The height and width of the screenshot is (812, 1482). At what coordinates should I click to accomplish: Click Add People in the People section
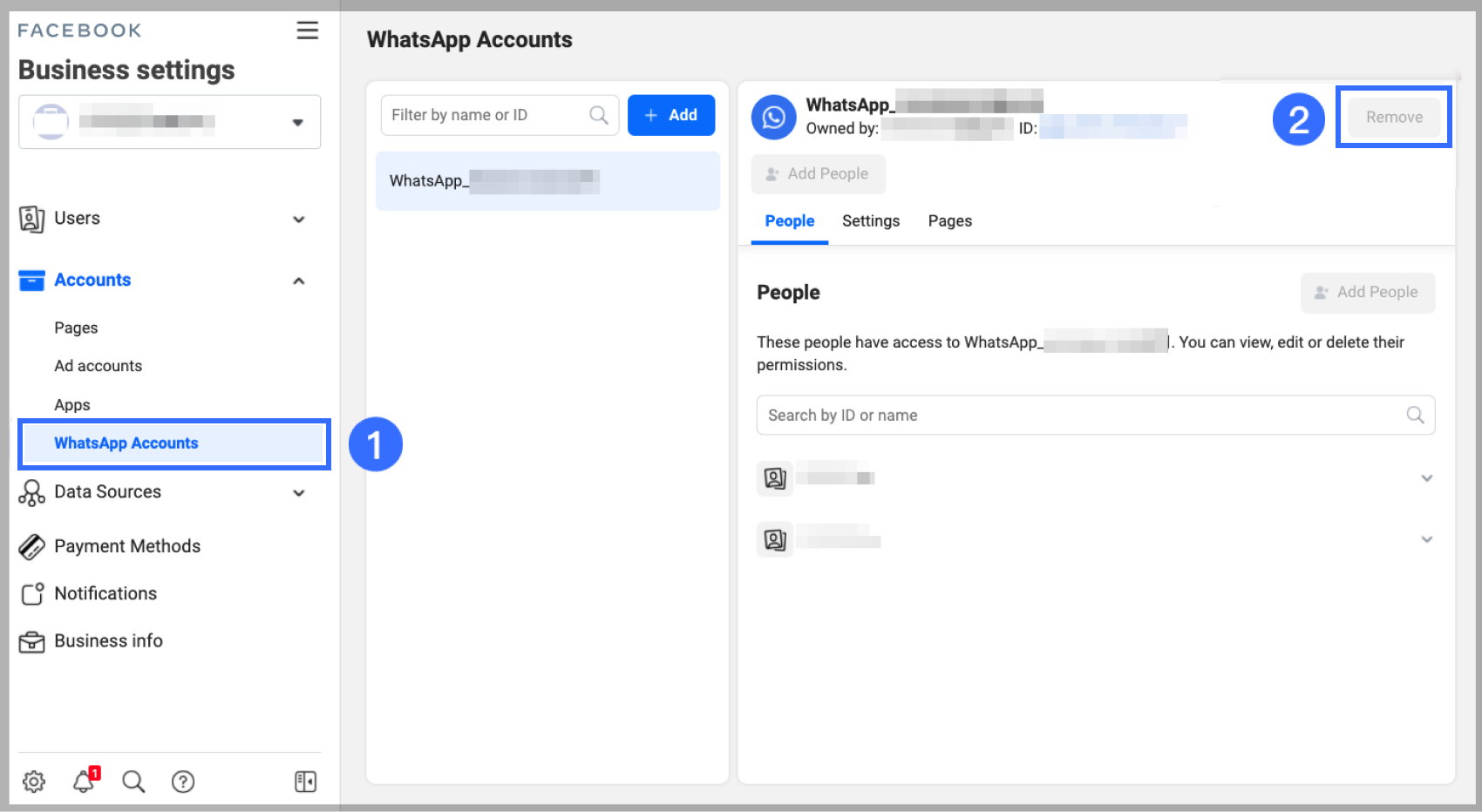(1368, 293)
